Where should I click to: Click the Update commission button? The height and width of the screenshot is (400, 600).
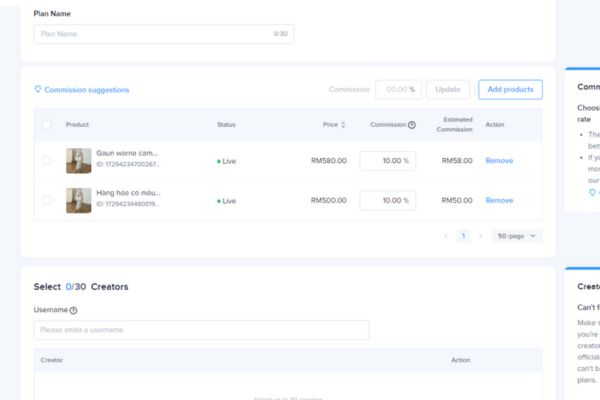pos(448,89)
